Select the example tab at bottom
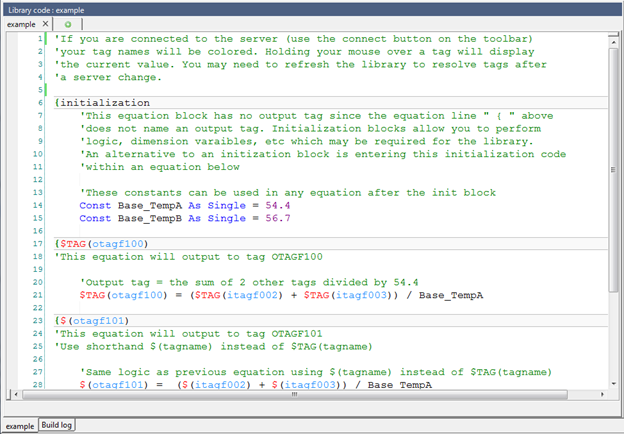This screenshot has width=624, height=434. point(20,426)
